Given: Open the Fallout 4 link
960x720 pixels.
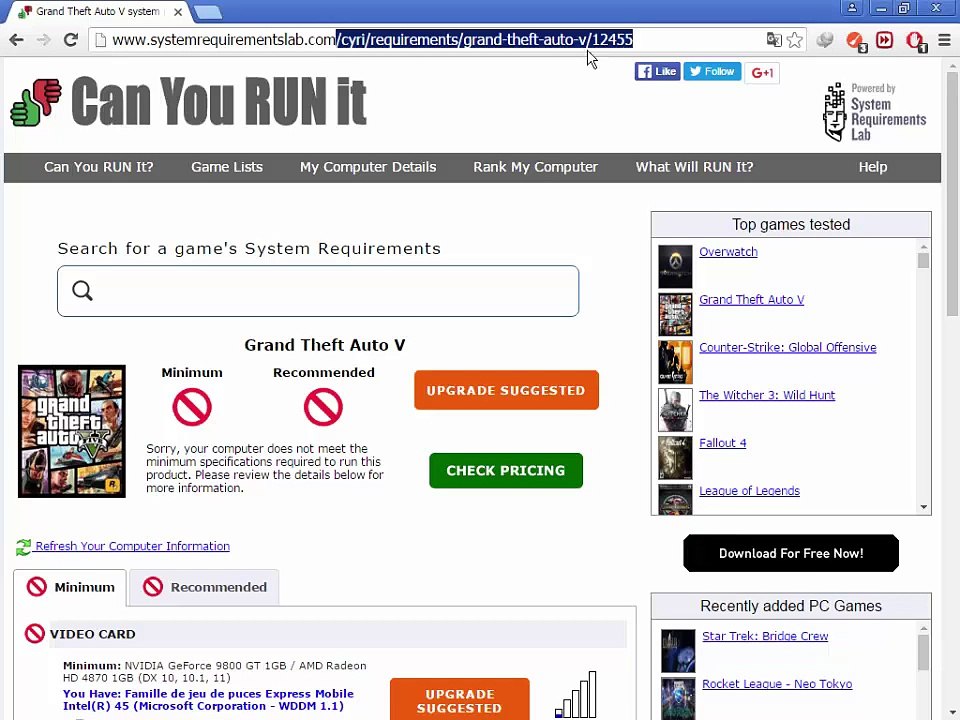Looking at the screenshot, I should coord(722,443).
